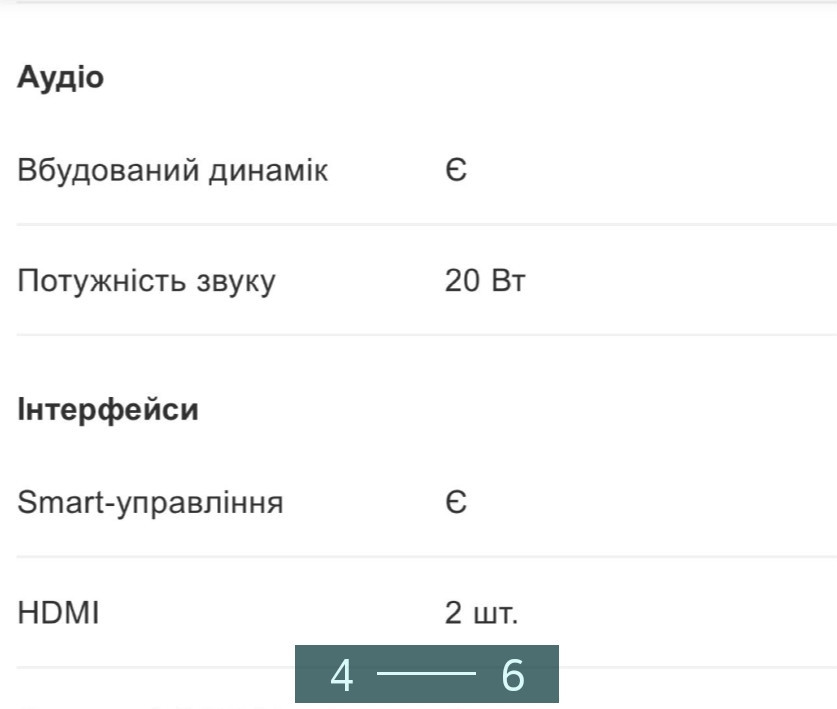Click the Є value for Вбудований динамік
The width and height of the screenshot is (837, 709).
pos(455,170)
